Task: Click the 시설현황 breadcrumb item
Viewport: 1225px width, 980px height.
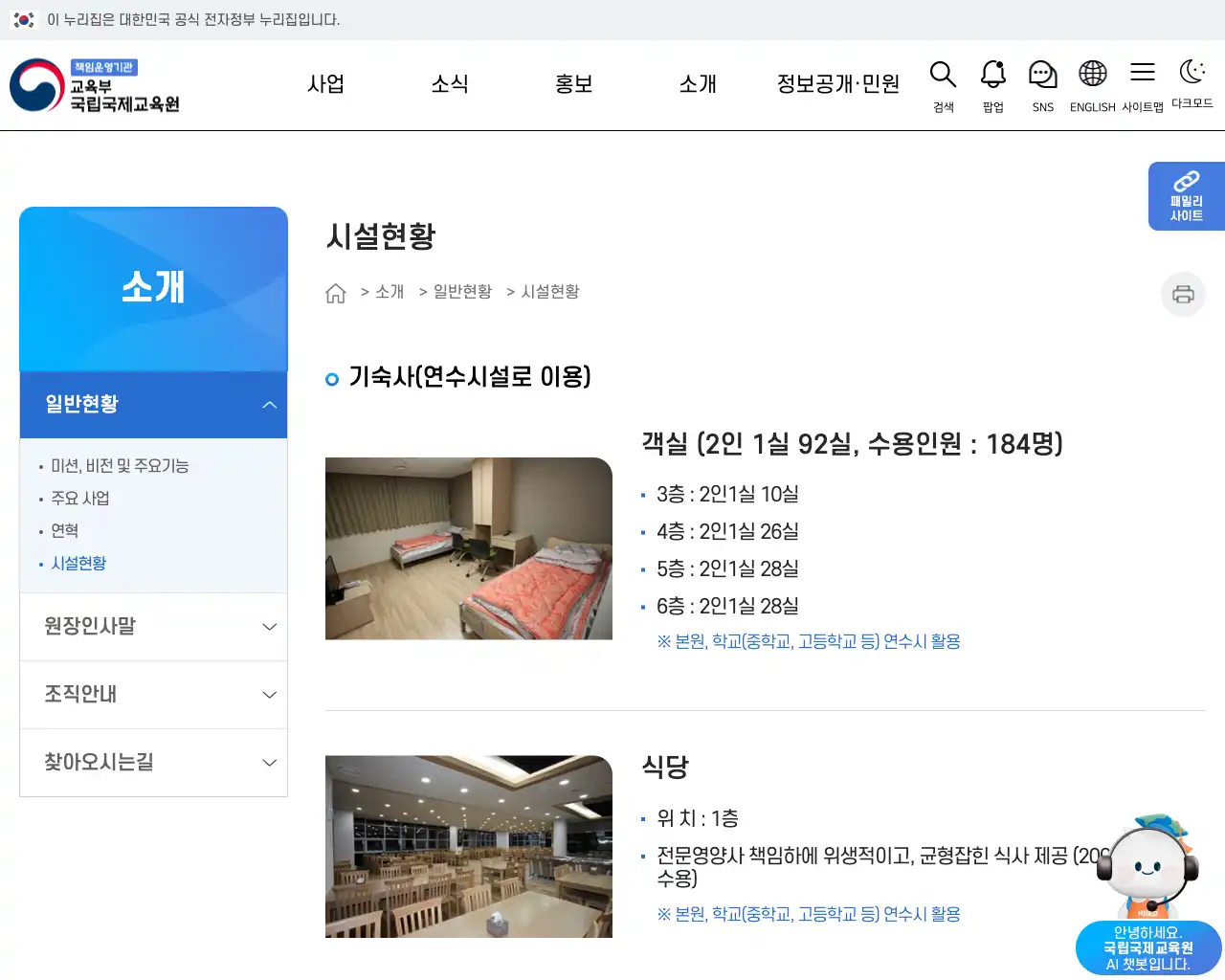Action: [x=550, y=292]
